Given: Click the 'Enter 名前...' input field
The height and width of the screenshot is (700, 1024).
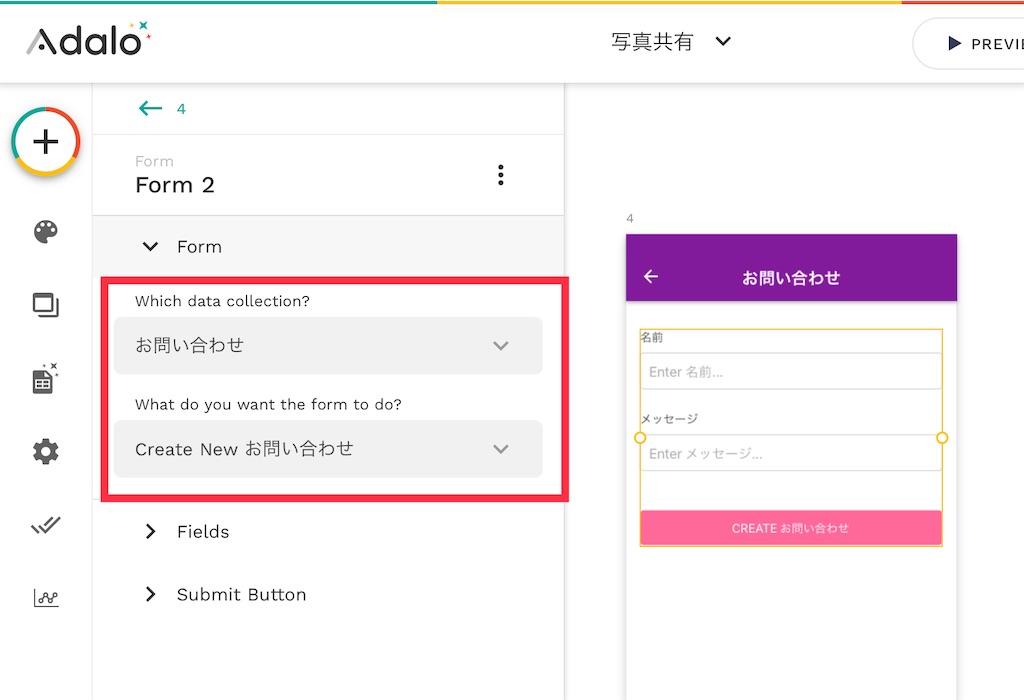Looking at the screenshot, I should point(791,372).
